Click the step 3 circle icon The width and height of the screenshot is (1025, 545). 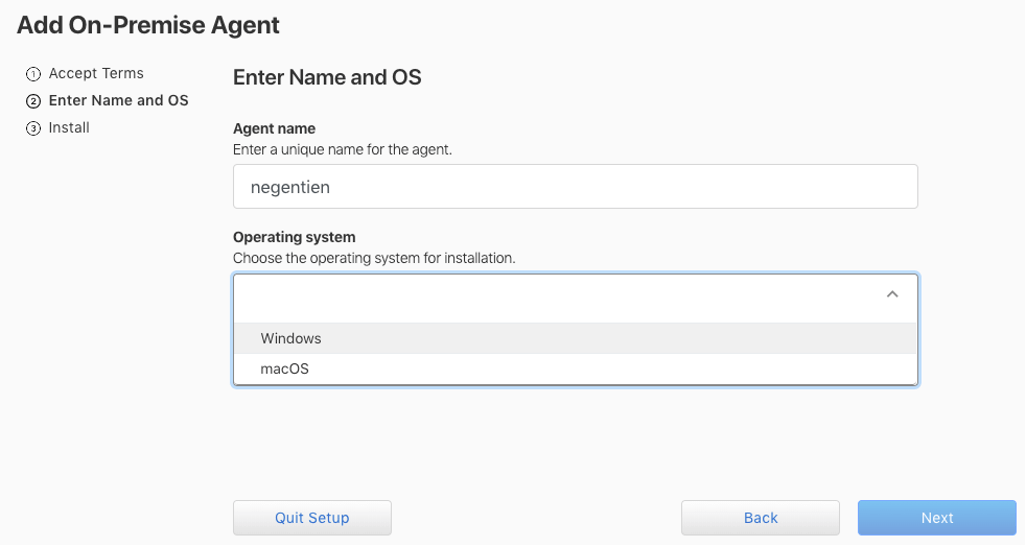[x=33, y=129]
